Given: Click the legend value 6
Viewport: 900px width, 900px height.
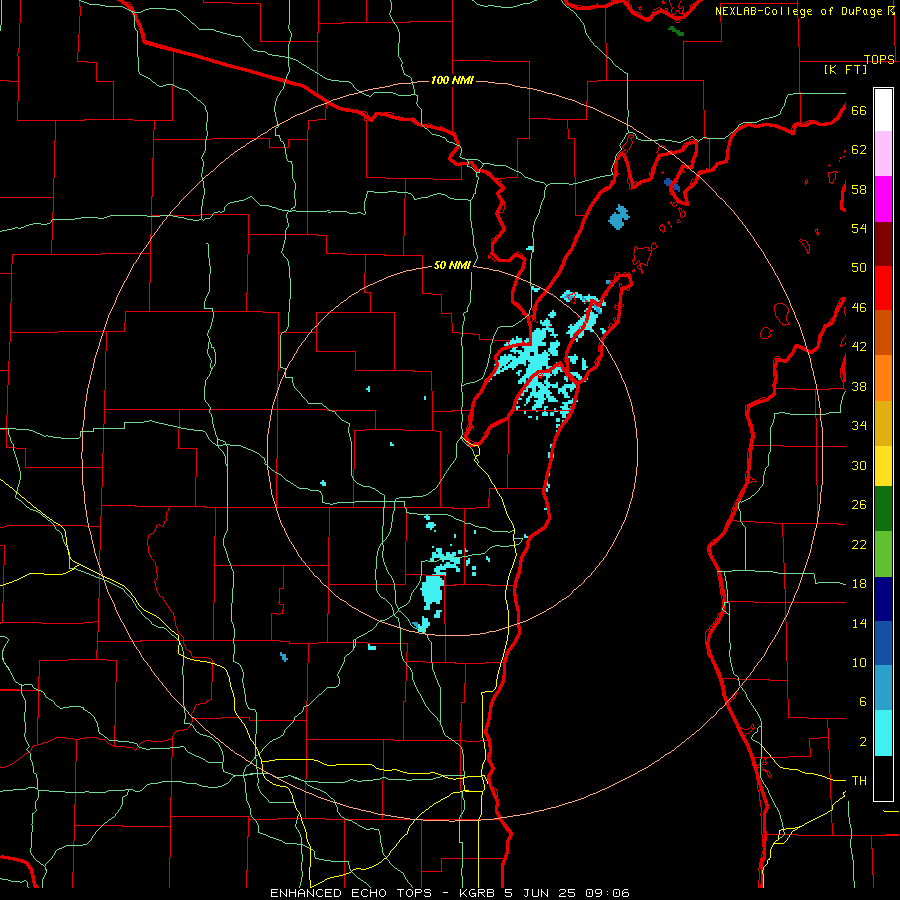Looking at the screenshot, I should coord(862,702).
